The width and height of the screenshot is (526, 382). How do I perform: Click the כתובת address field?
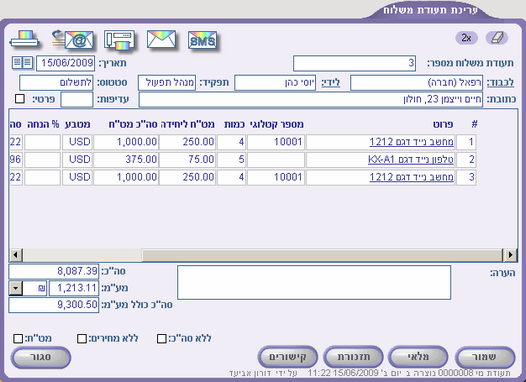(311, 100)
